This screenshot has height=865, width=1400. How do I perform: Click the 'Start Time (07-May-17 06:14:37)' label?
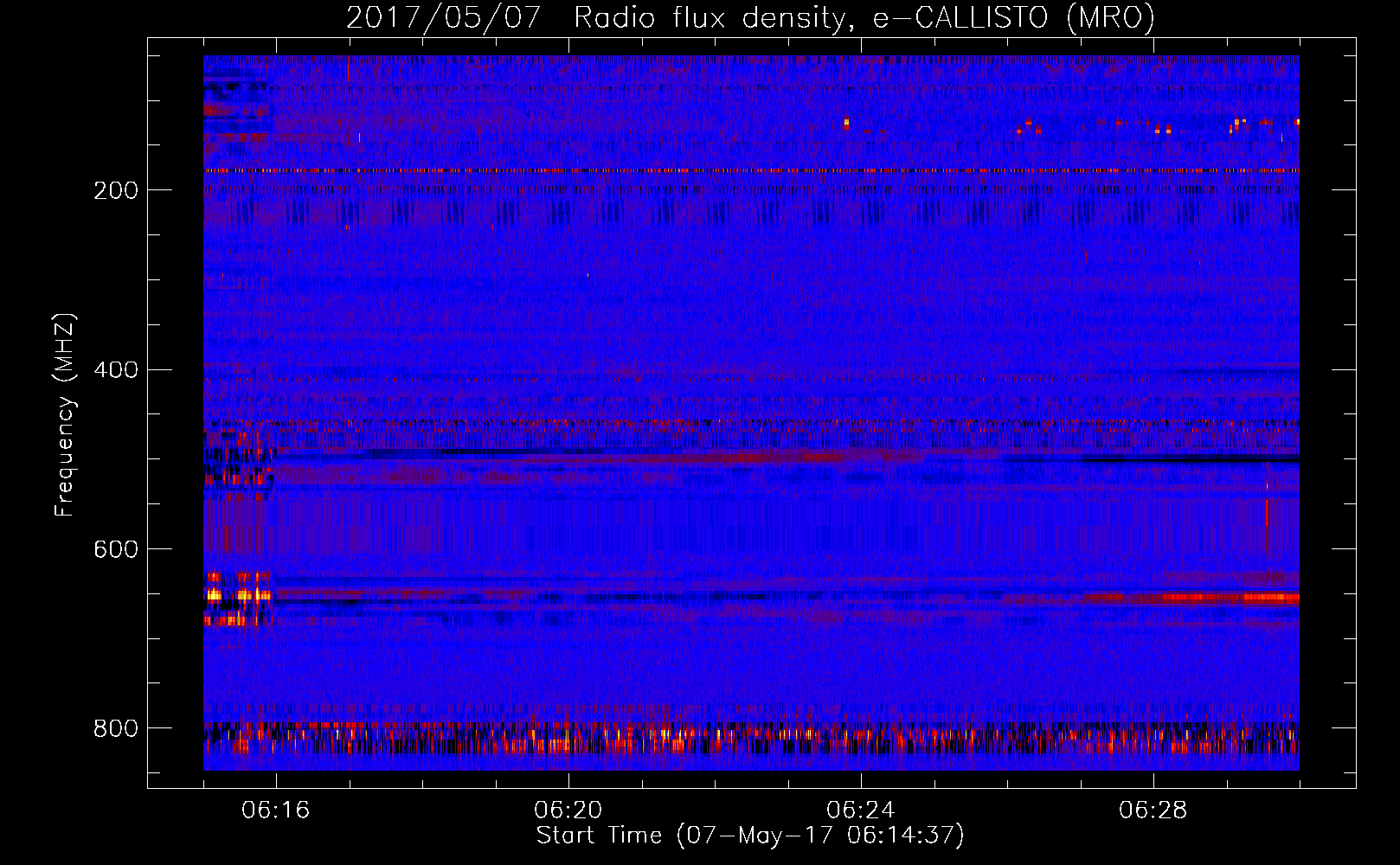point(750,836)
